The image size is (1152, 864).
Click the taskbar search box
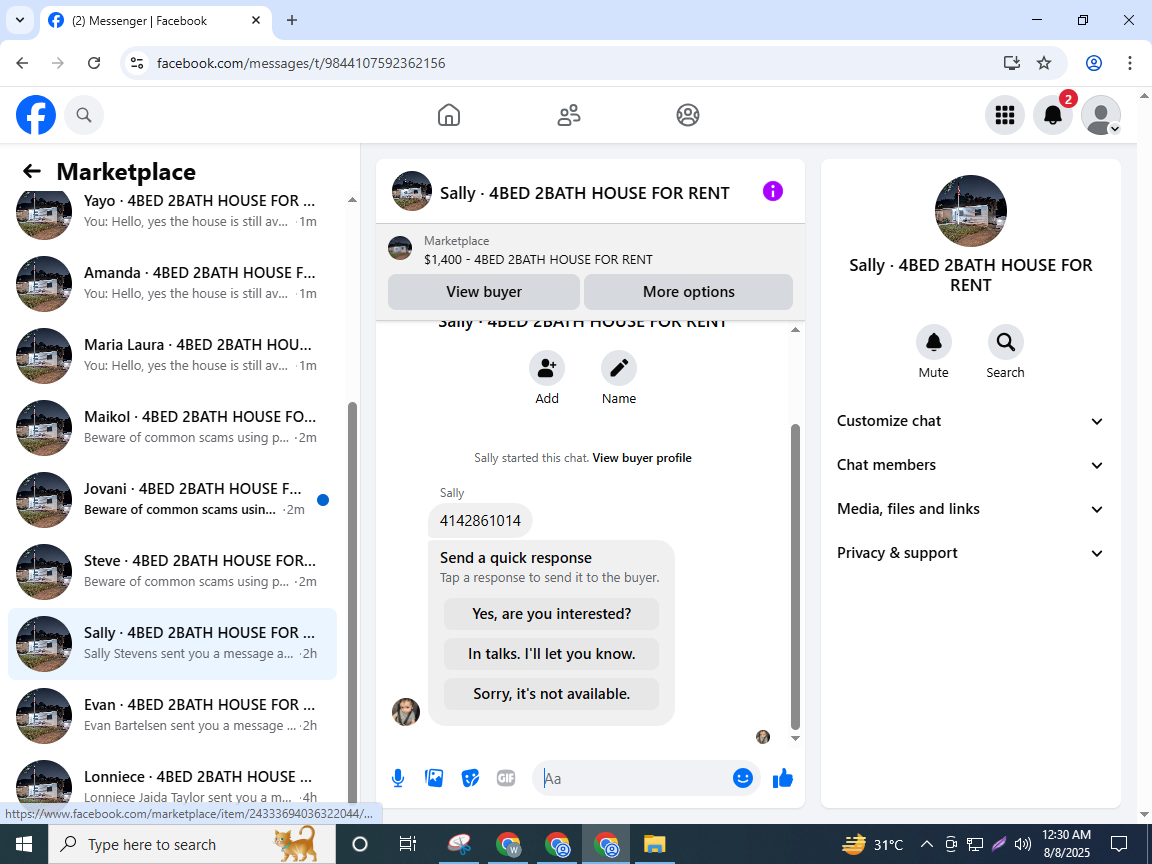192,844
